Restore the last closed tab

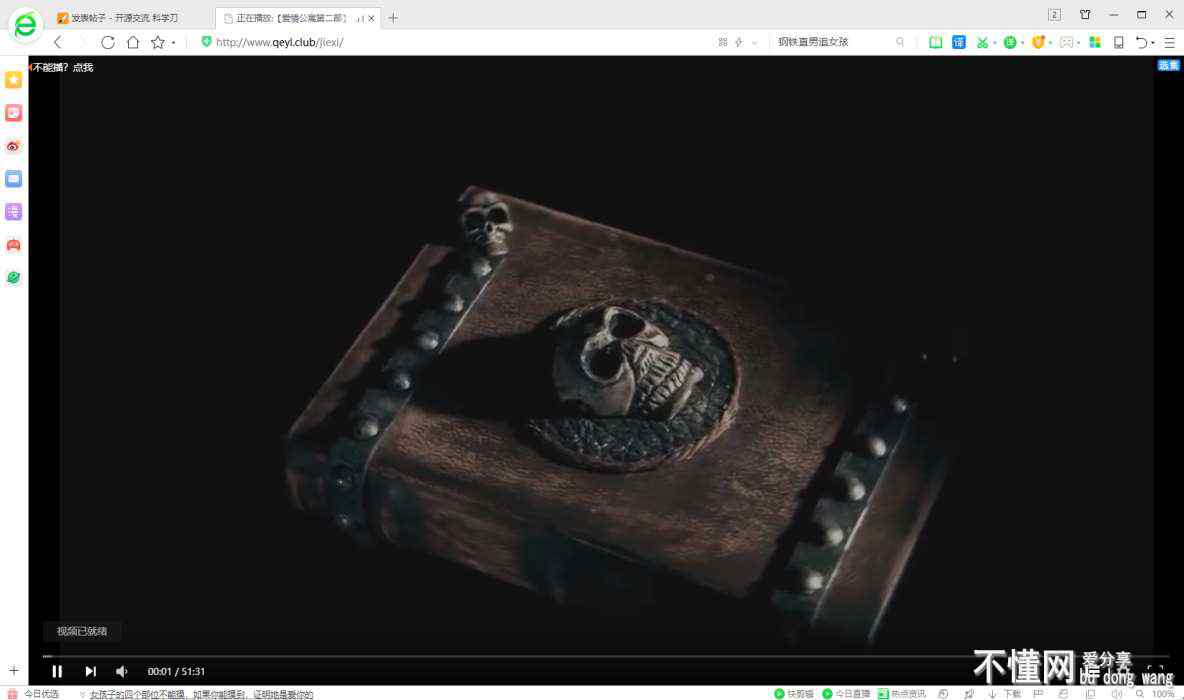tap(1141, 42)
